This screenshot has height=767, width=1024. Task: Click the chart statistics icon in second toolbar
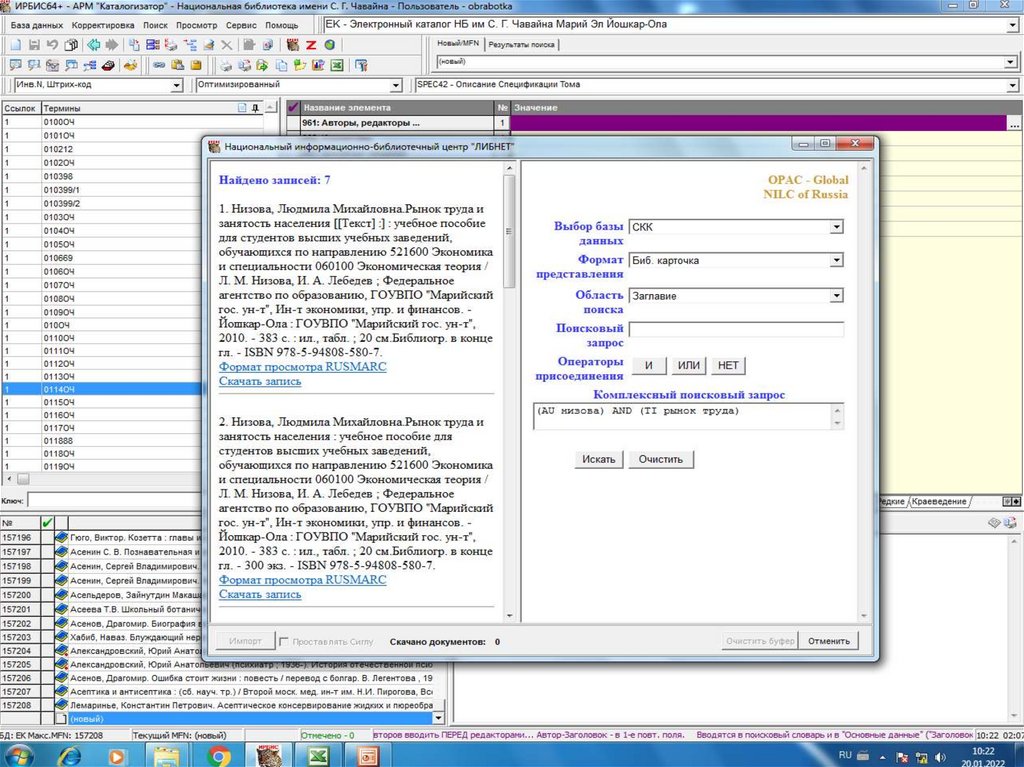click(x=318, y=65)
